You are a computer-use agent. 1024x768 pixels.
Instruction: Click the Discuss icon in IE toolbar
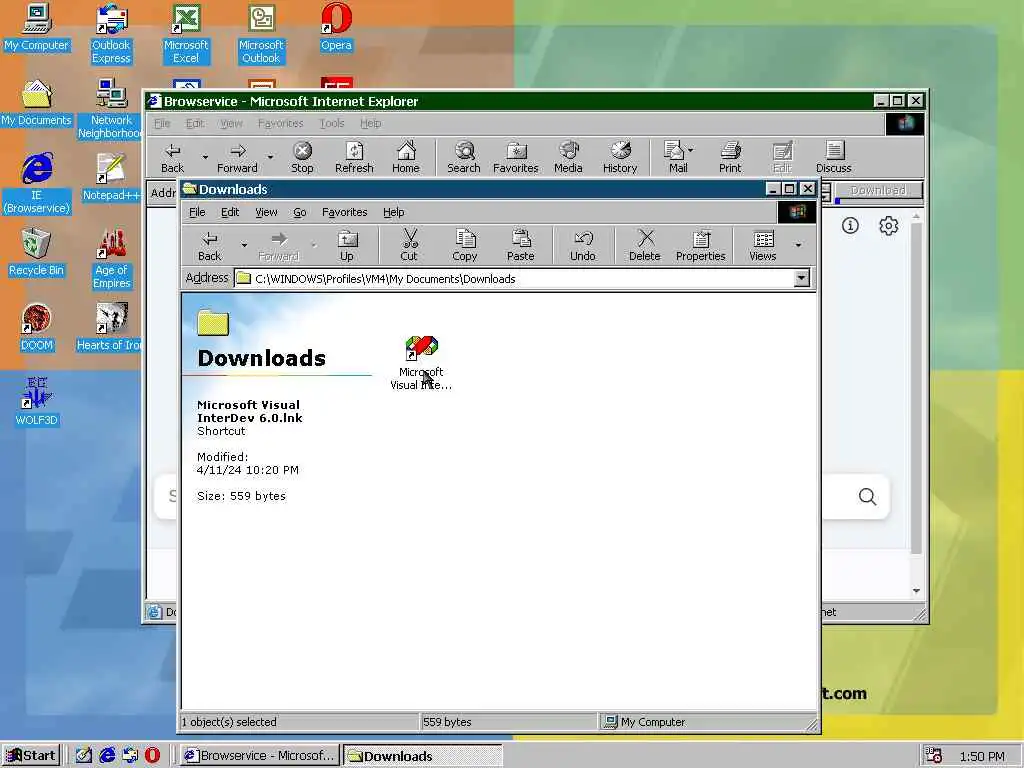click(x=834, y=157)
